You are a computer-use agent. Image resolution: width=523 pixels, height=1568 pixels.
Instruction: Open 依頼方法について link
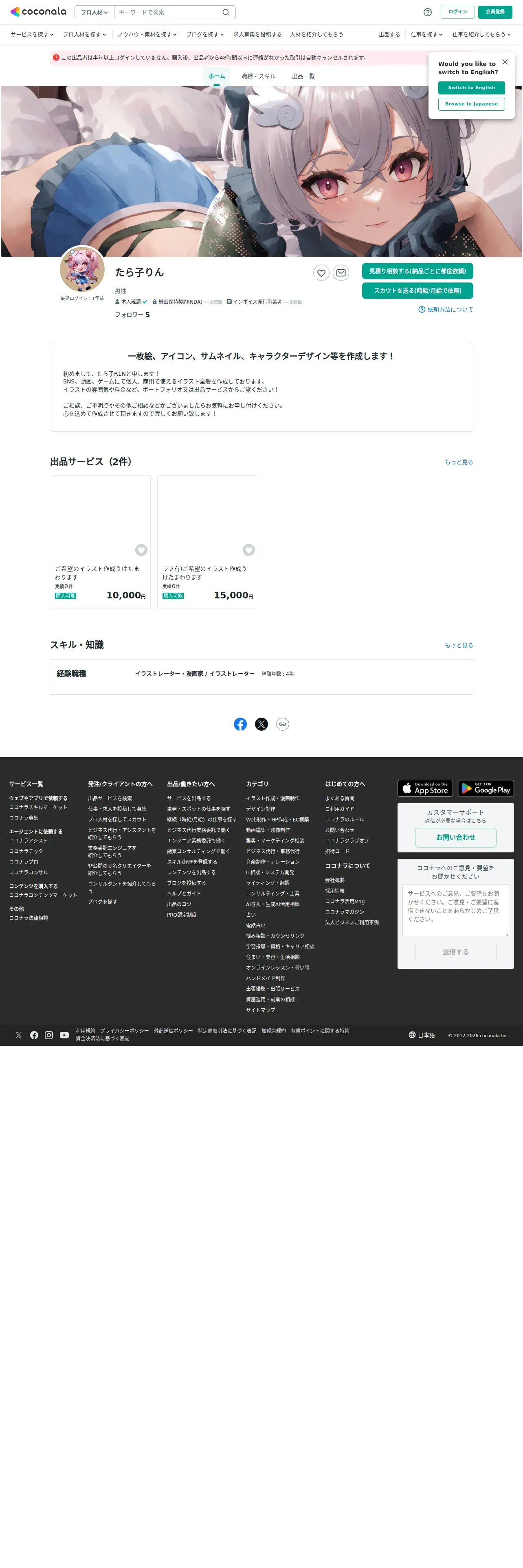click(x=446, y=309)
